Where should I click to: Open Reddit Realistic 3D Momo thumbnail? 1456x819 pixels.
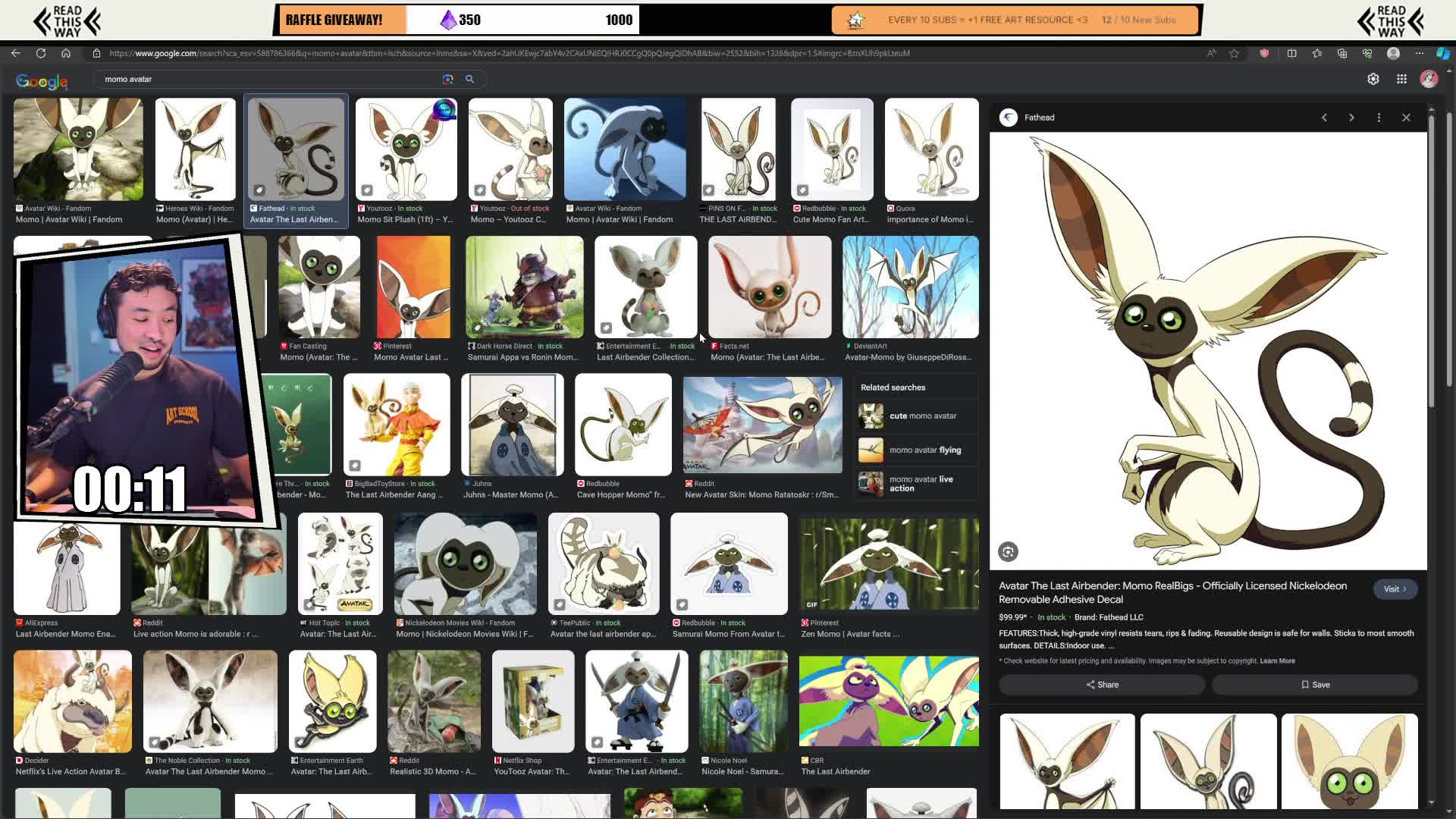point(434,701)
